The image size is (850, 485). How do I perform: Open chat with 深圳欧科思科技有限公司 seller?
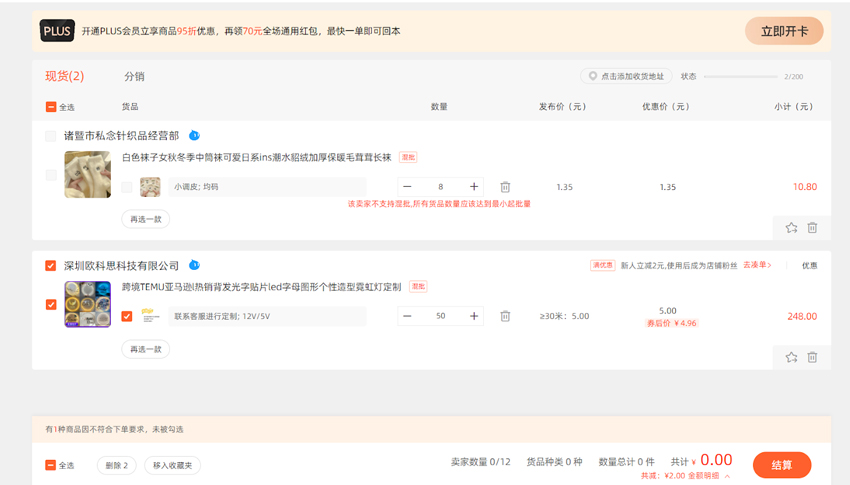[194, 265]
